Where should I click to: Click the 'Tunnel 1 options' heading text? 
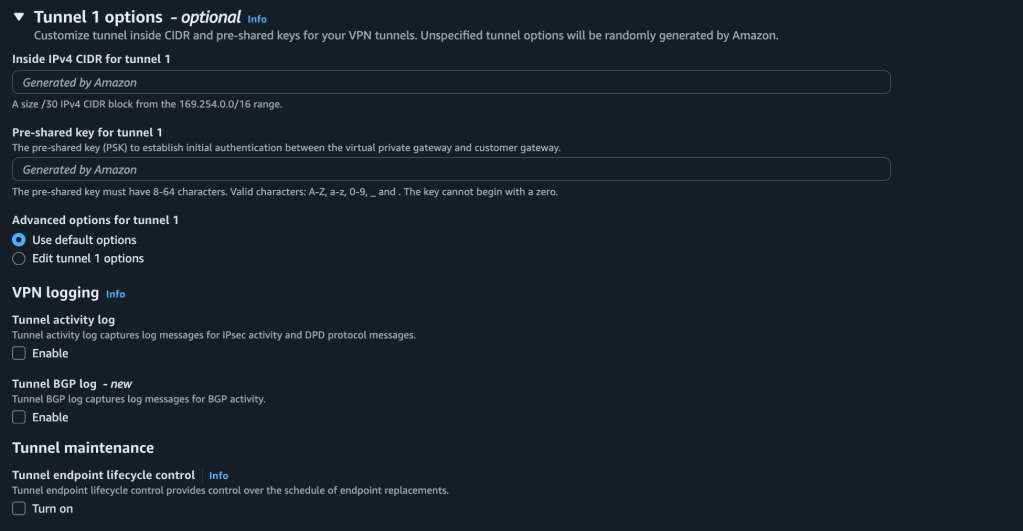(98, 17)
